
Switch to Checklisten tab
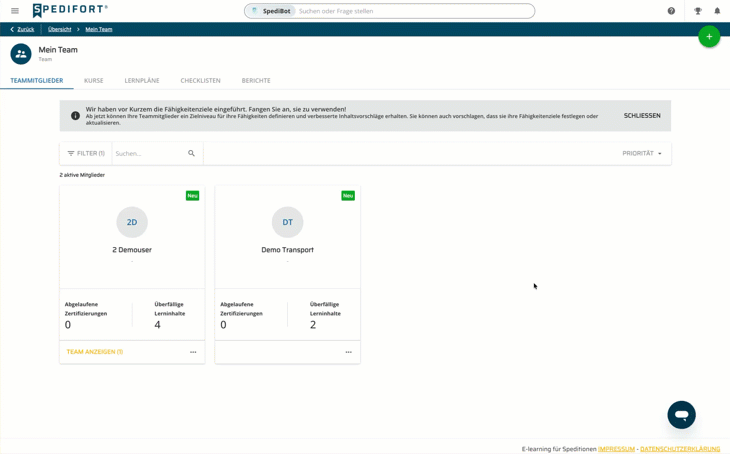201,81
